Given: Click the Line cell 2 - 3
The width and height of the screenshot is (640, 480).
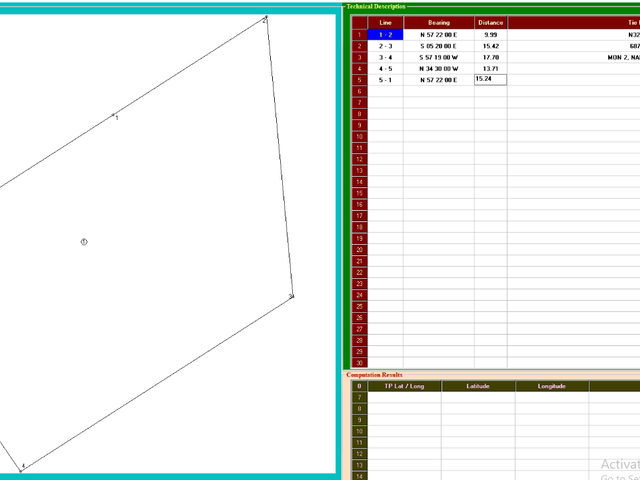Looking at the screenshot, I should click(385, 46).
